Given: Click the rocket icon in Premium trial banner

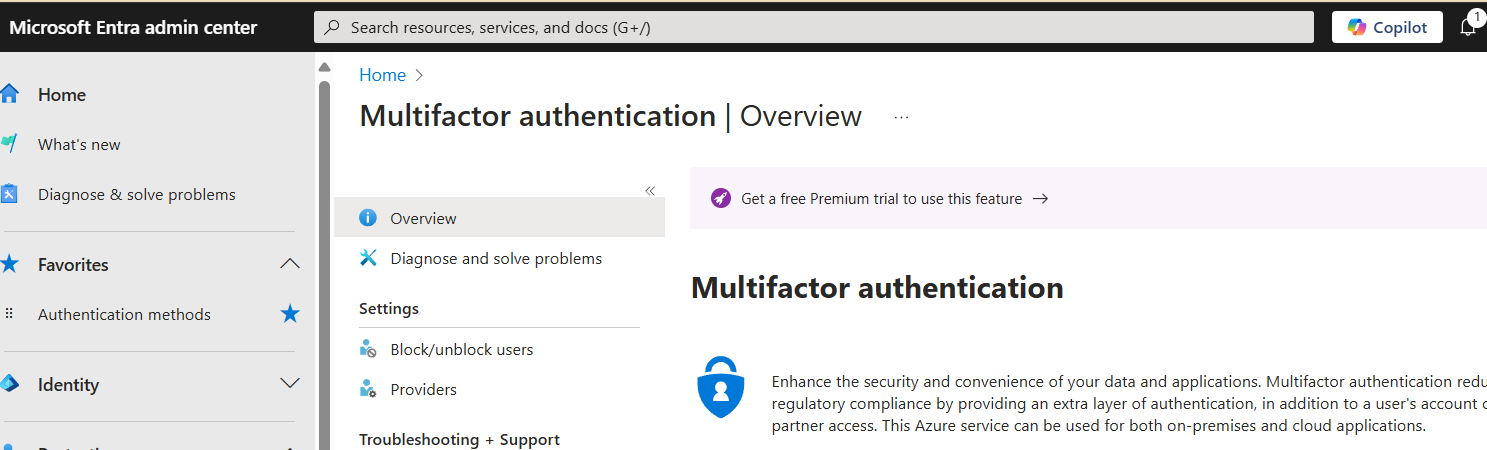Looking at the screenshot, I should point(721,198).
